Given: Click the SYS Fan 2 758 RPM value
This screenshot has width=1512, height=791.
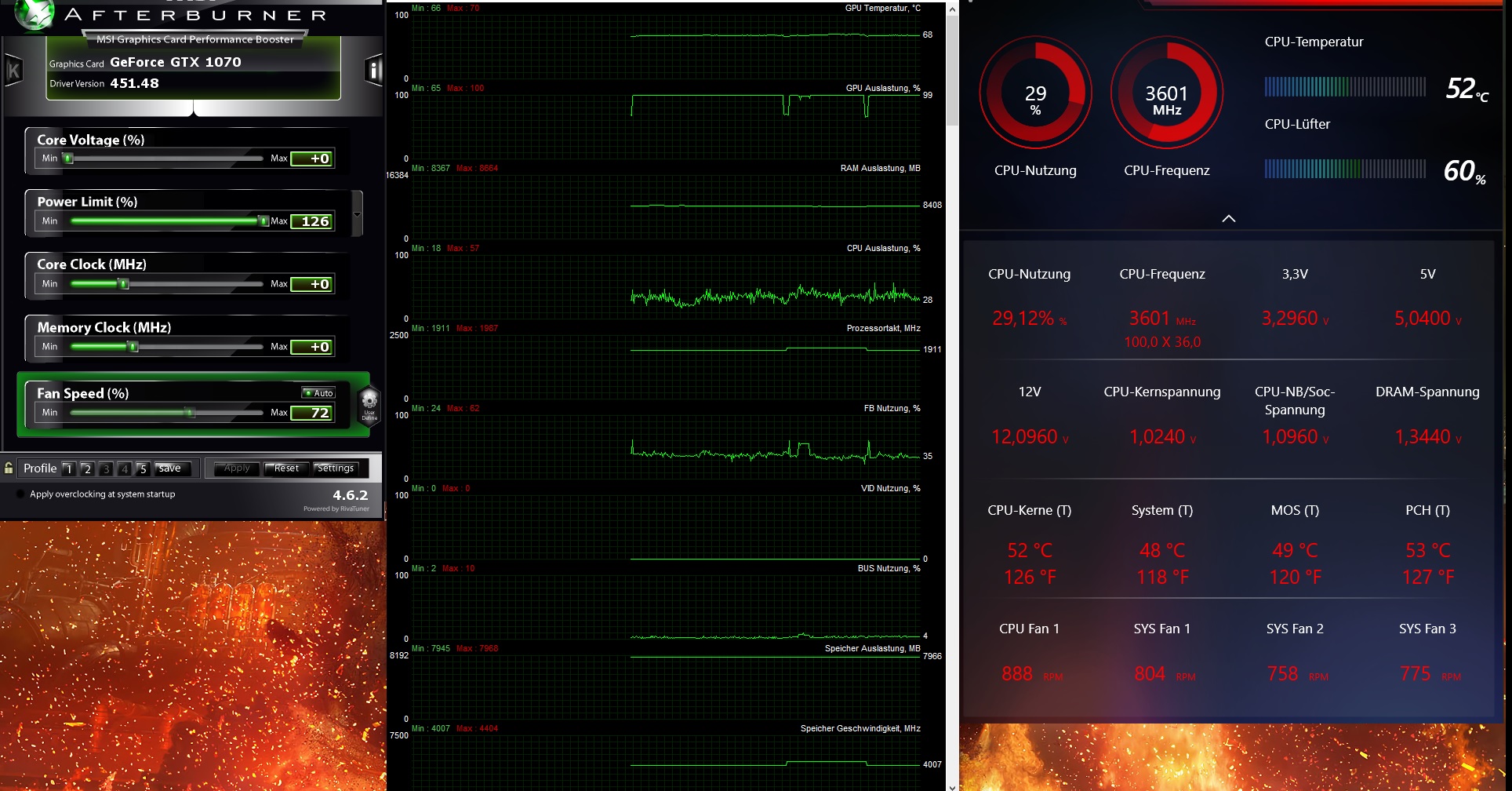Looking at the screenshot, I should pyautogui.click(x=1297, y=674).
